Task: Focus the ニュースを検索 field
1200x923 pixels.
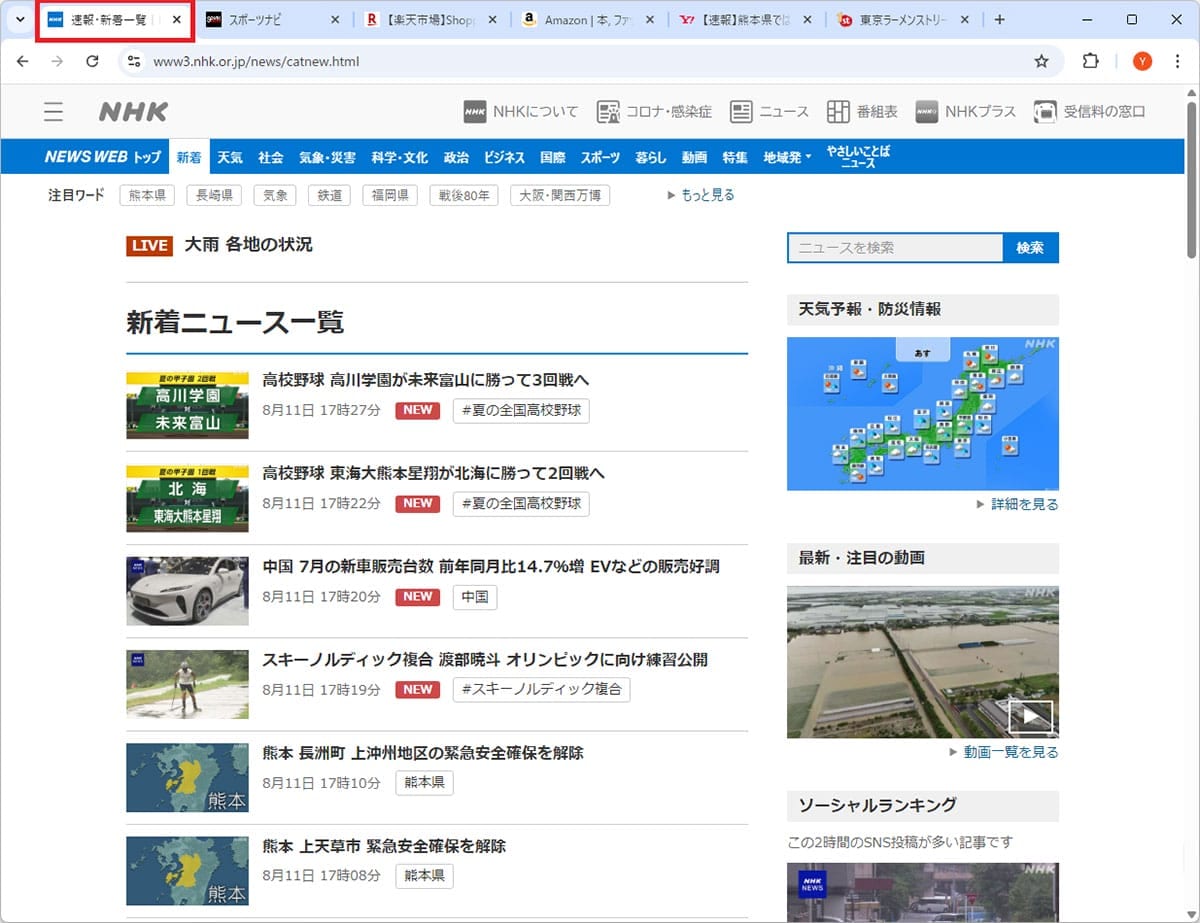Action: [895, 248]
